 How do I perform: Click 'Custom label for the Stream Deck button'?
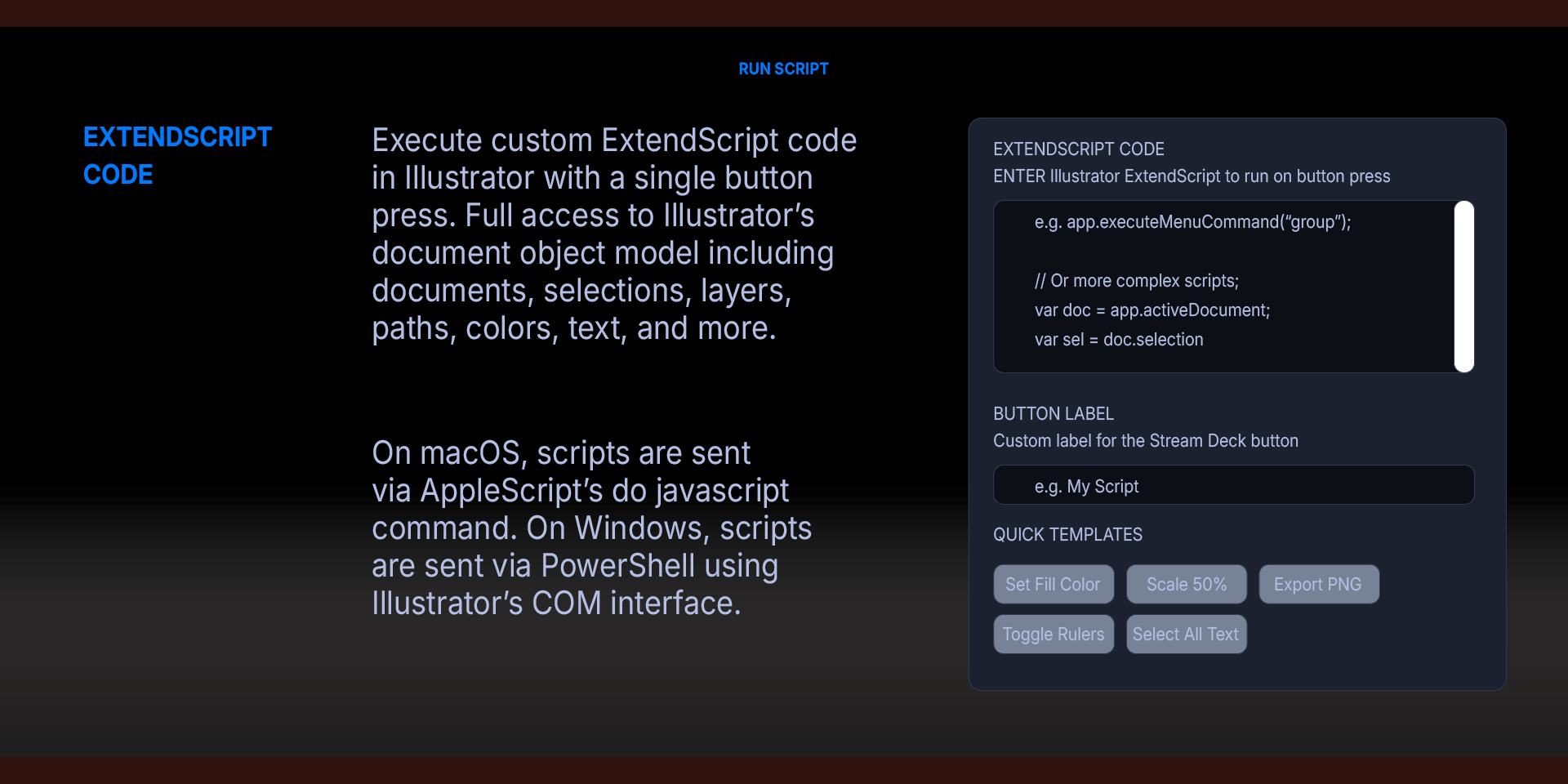tap(1146, 440)
